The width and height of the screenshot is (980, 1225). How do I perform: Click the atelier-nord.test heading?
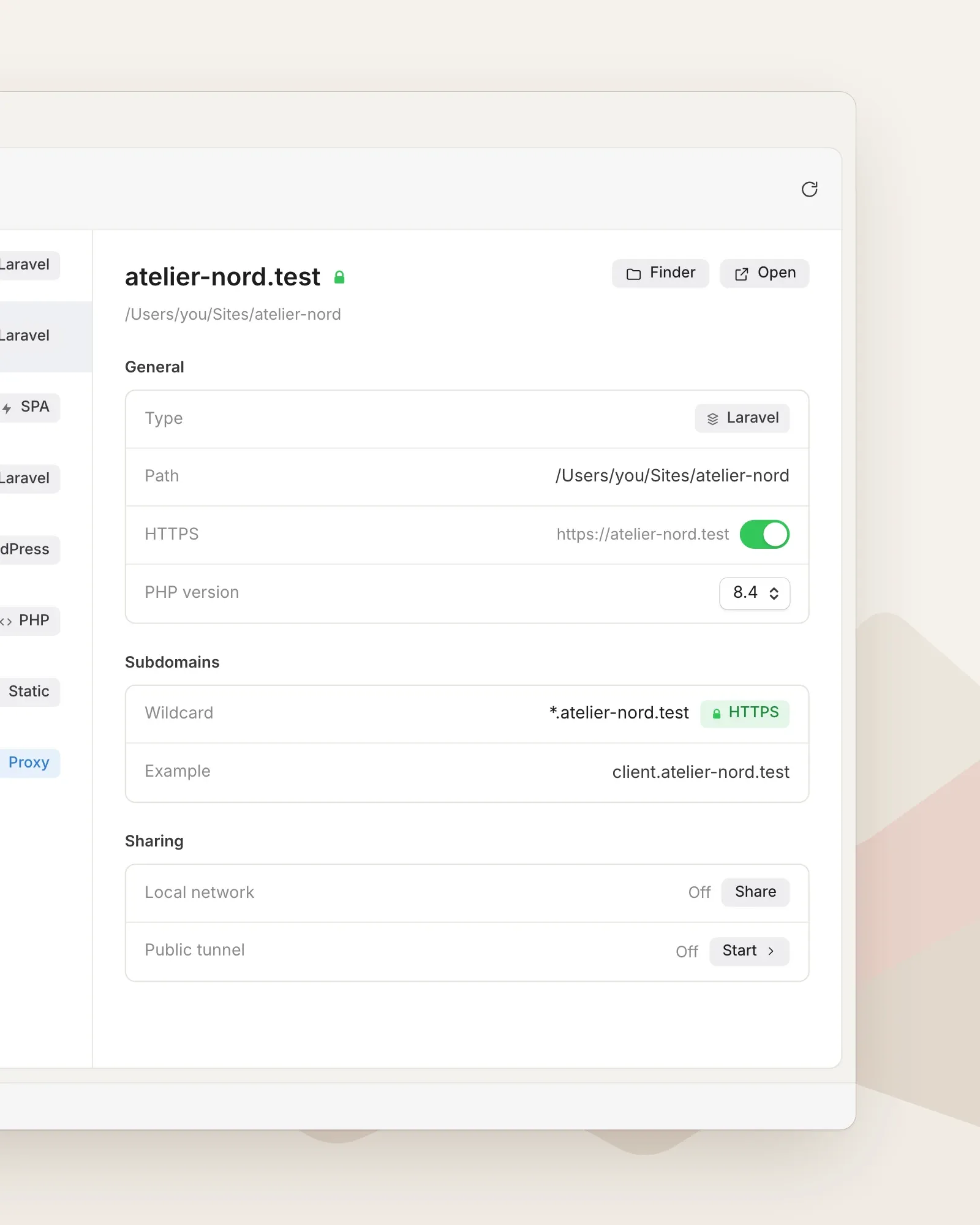point(222,277)
